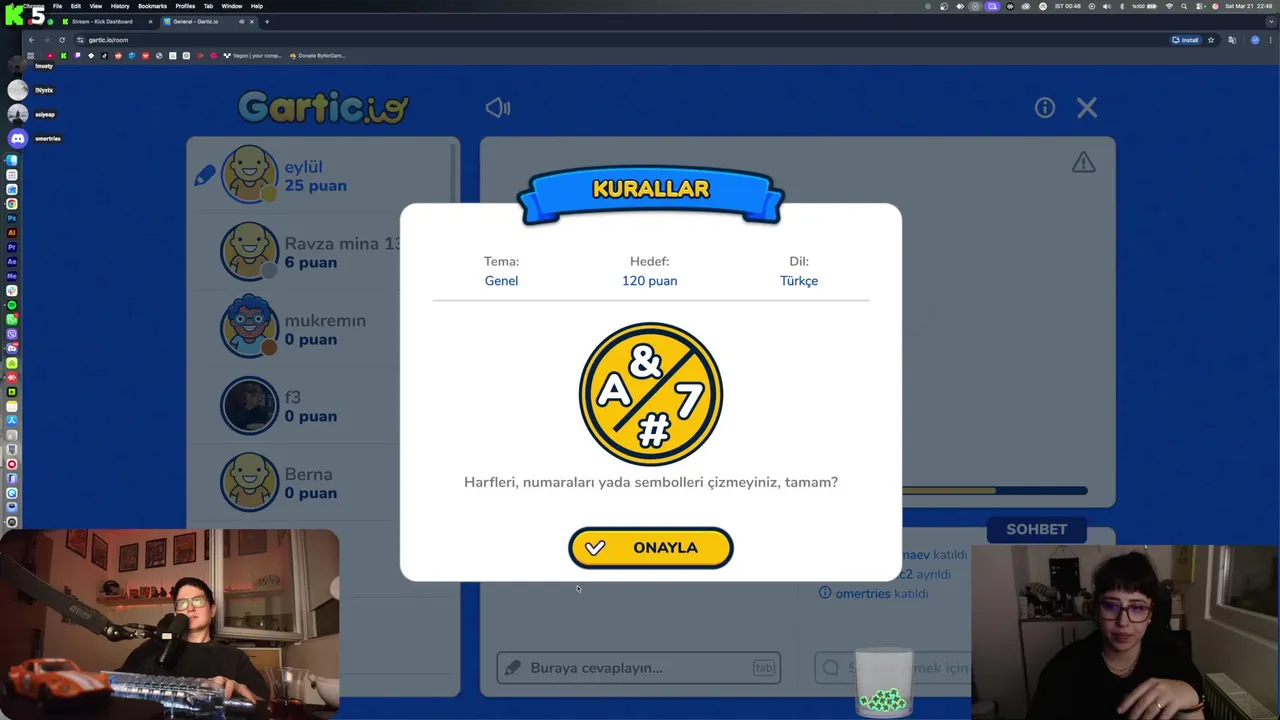Image resolution: width=1280 pixels, height=720 pixels.
Task: Launch After Effects from the dock
Action: point(12,261)
